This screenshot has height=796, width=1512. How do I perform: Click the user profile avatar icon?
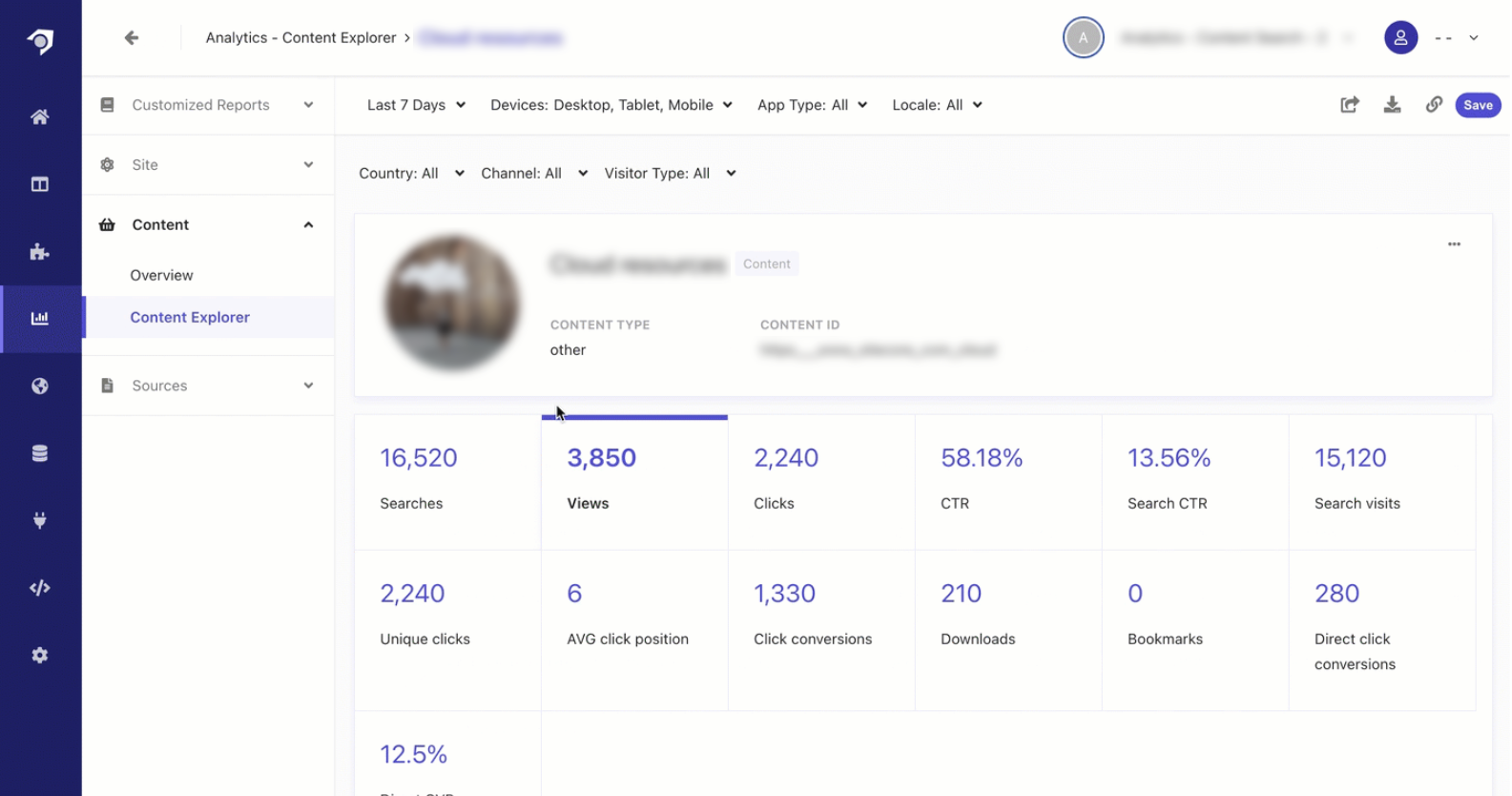pos(1401,38)
